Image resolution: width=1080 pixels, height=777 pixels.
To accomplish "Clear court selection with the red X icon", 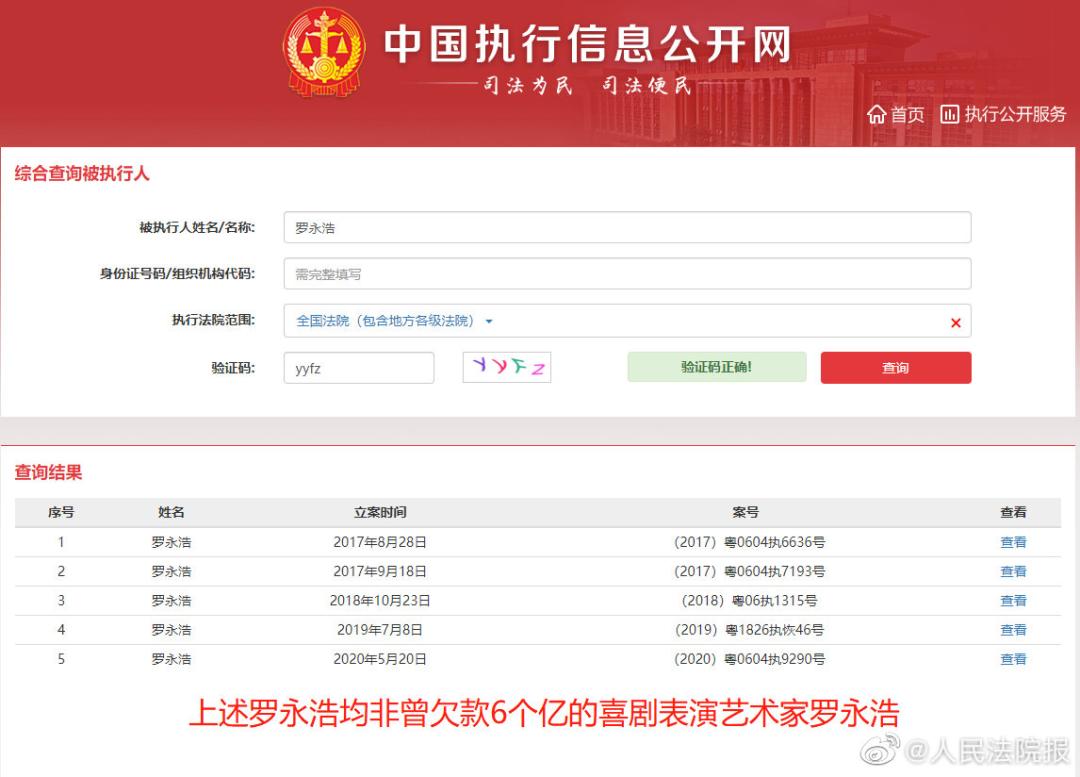I will click(956, 321).
